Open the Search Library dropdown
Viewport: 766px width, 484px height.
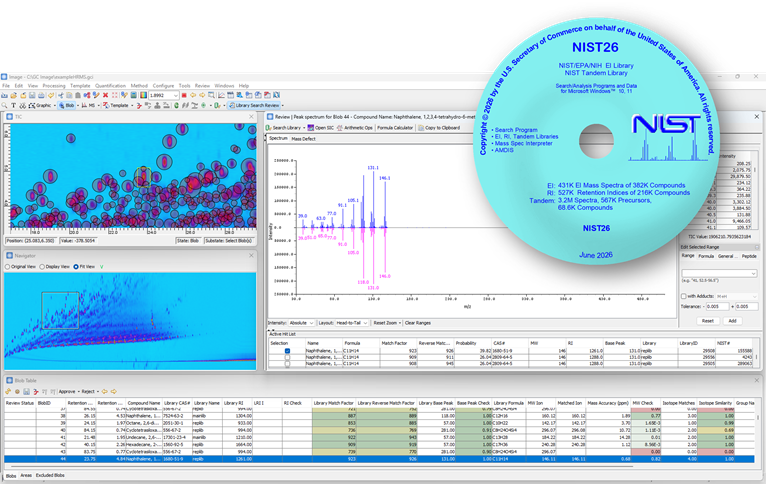[x=304, y=127]
